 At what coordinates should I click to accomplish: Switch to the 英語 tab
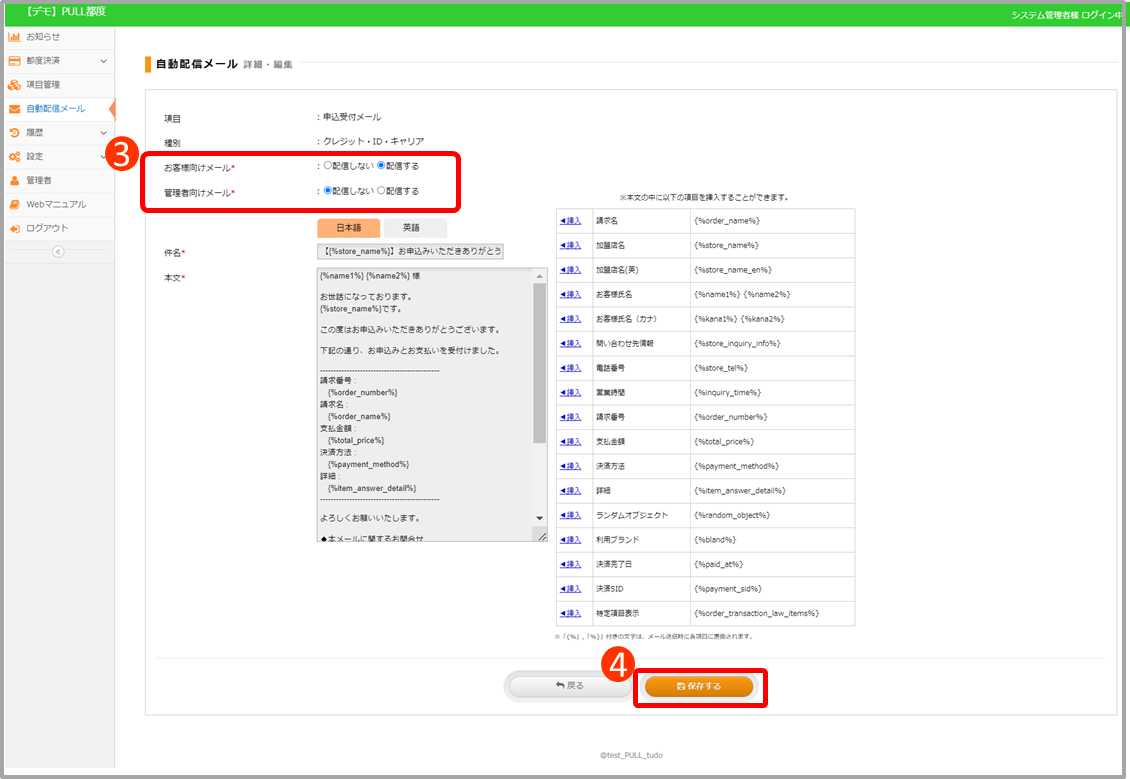tap(411, 228)
